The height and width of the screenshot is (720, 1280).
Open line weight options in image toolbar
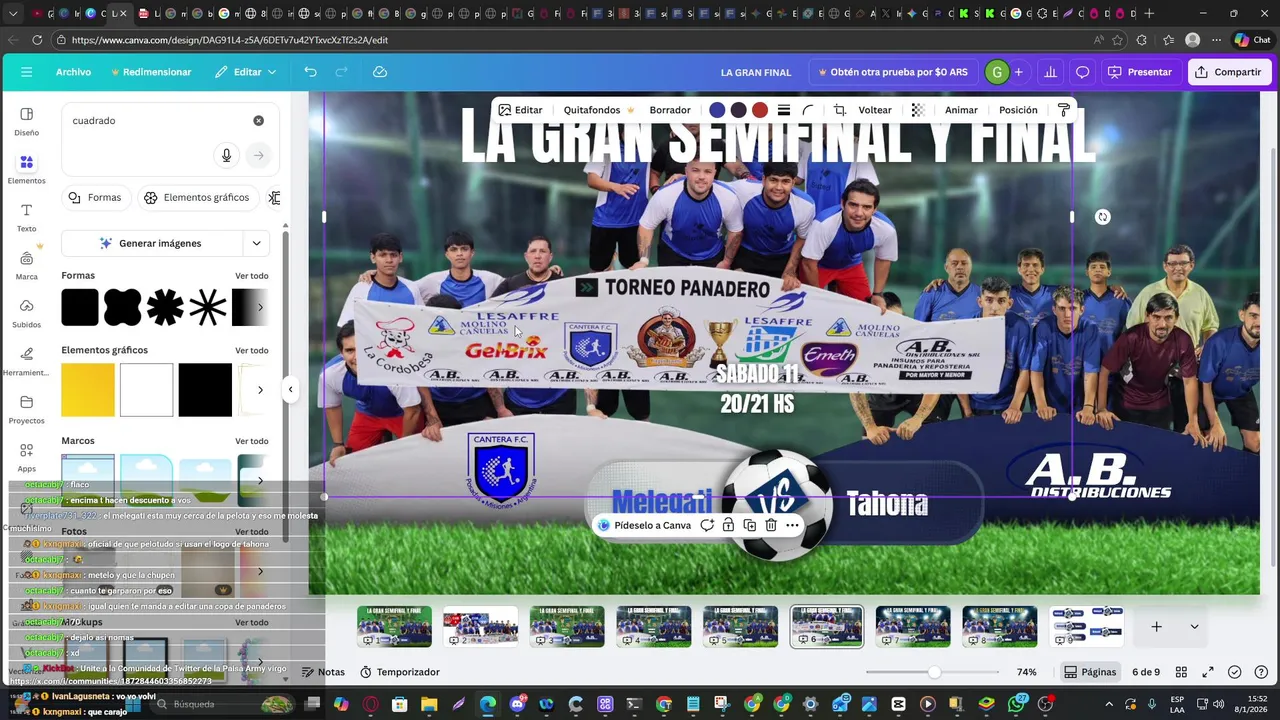(x=784, y=110)
